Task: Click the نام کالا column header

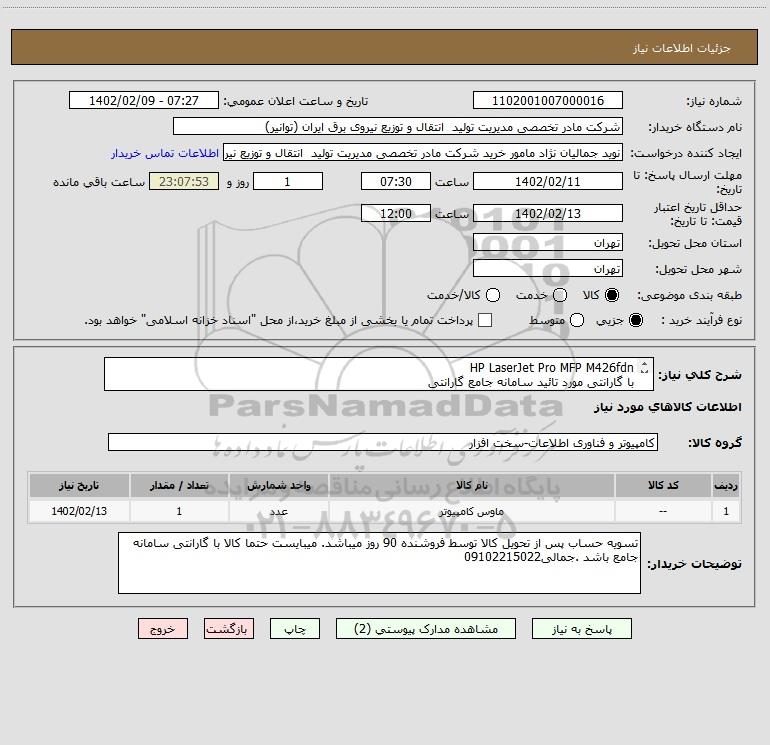Action: (471, 485)
